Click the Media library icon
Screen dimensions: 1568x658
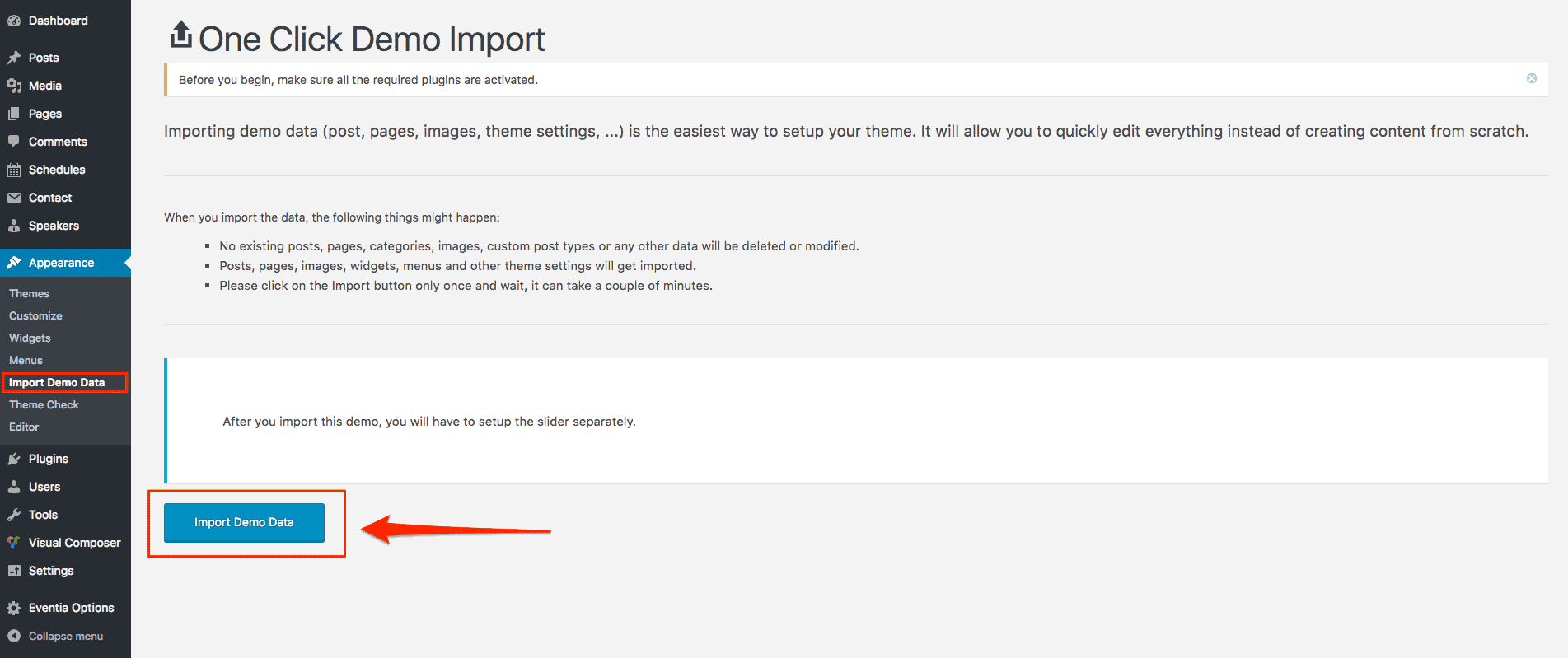[x=14, y=86]
